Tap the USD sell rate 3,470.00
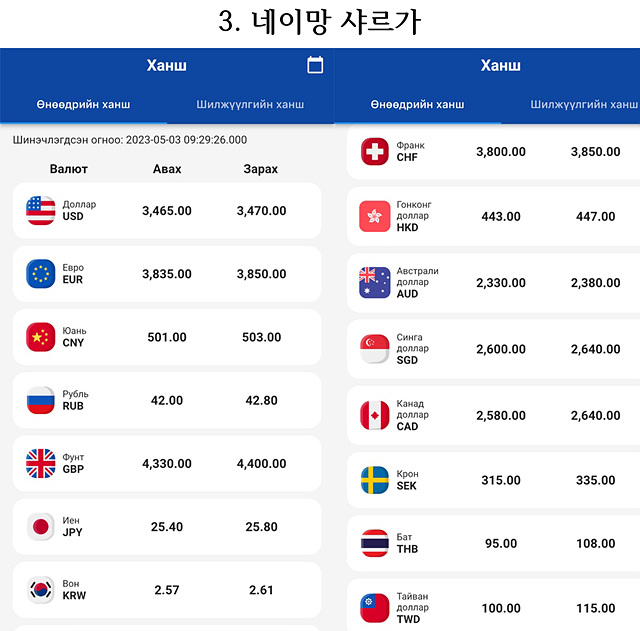Screen dimensions: 640x631 (261, 211)
